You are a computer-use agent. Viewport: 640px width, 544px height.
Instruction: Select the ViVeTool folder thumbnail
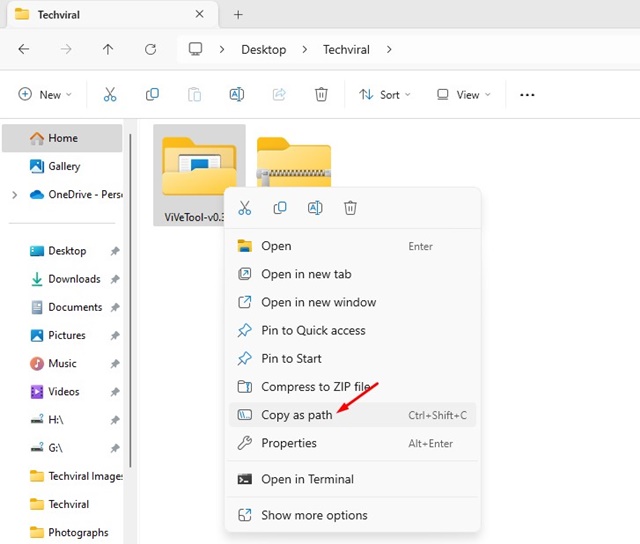pos(199,167)
